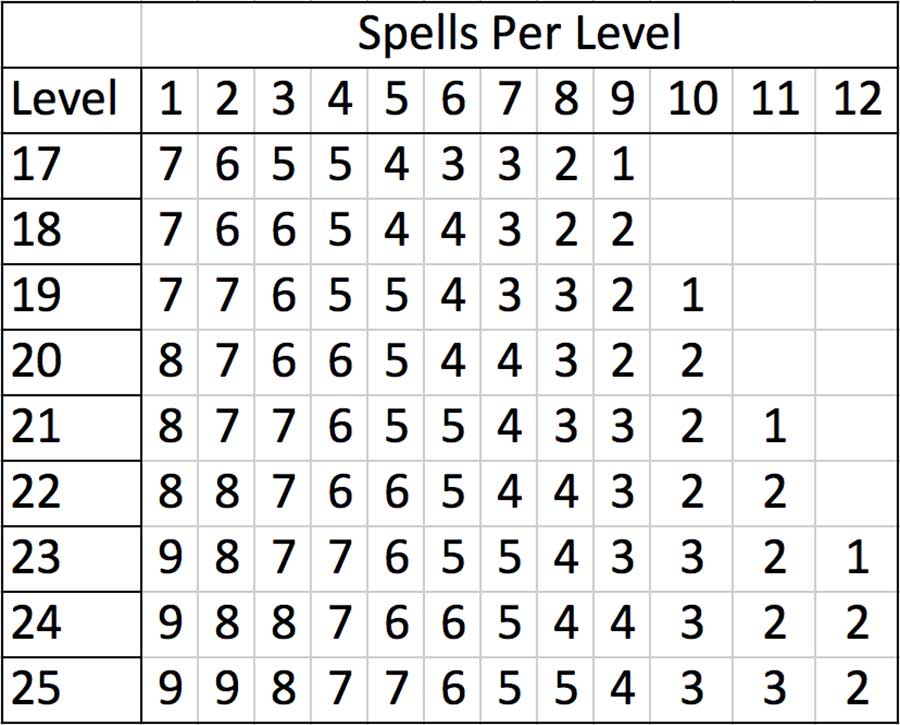This screenshot has width=900, height=725.
Task: Click the row label cell for level 17
Action: (x=70, y=165)
